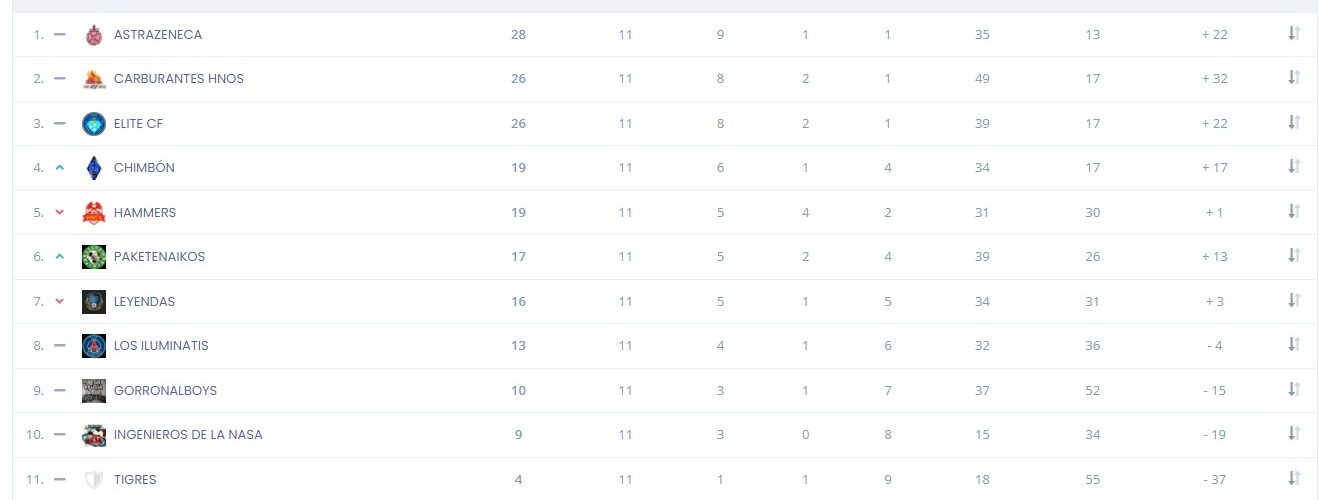Screen dimensions: 1333x500
Task: Click the CARBURANTES HNOS flame logo
Action: [x=94, y=79]
